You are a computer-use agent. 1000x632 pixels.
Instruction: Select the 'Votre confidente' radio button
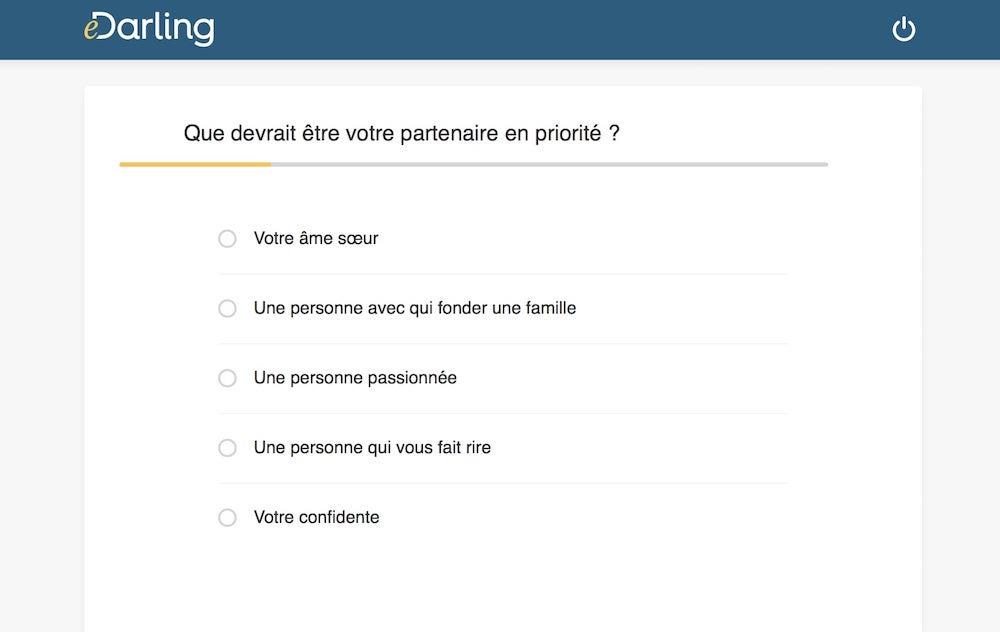click(x=227, y=517)
